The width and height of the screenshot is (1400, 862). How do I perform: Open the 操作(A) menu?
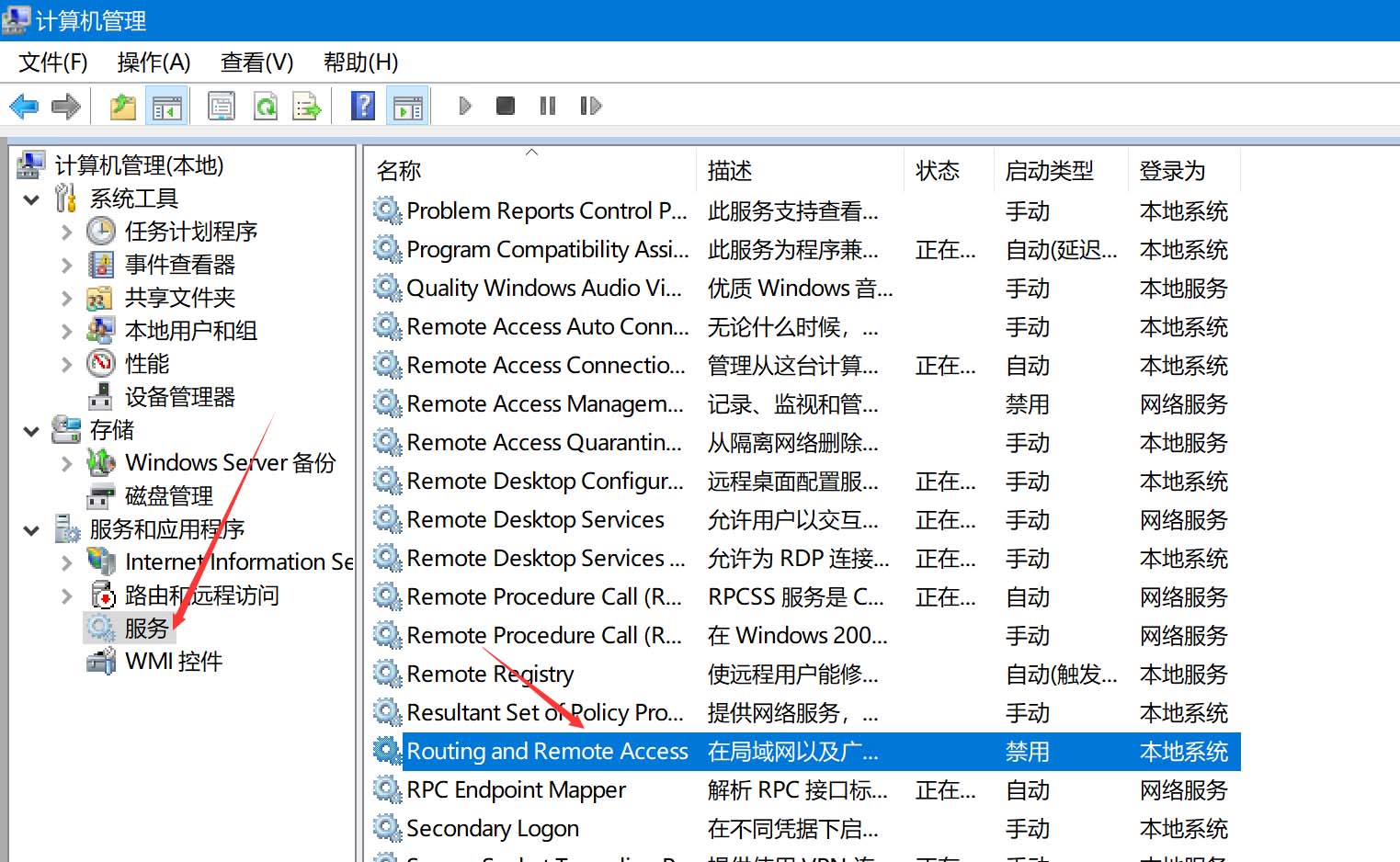click(154, 62)
